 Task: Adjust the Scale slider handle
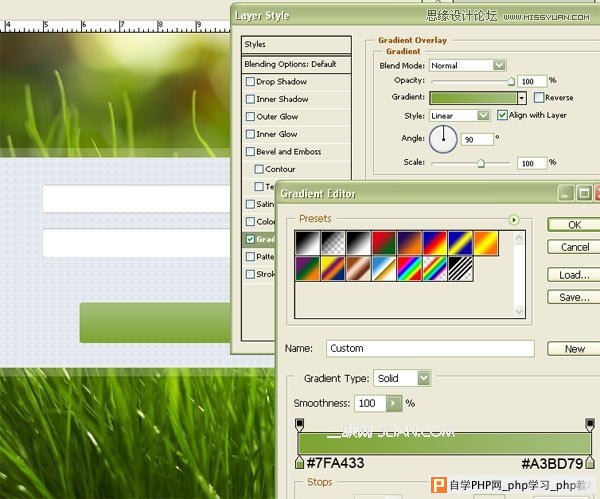(481, 163)
